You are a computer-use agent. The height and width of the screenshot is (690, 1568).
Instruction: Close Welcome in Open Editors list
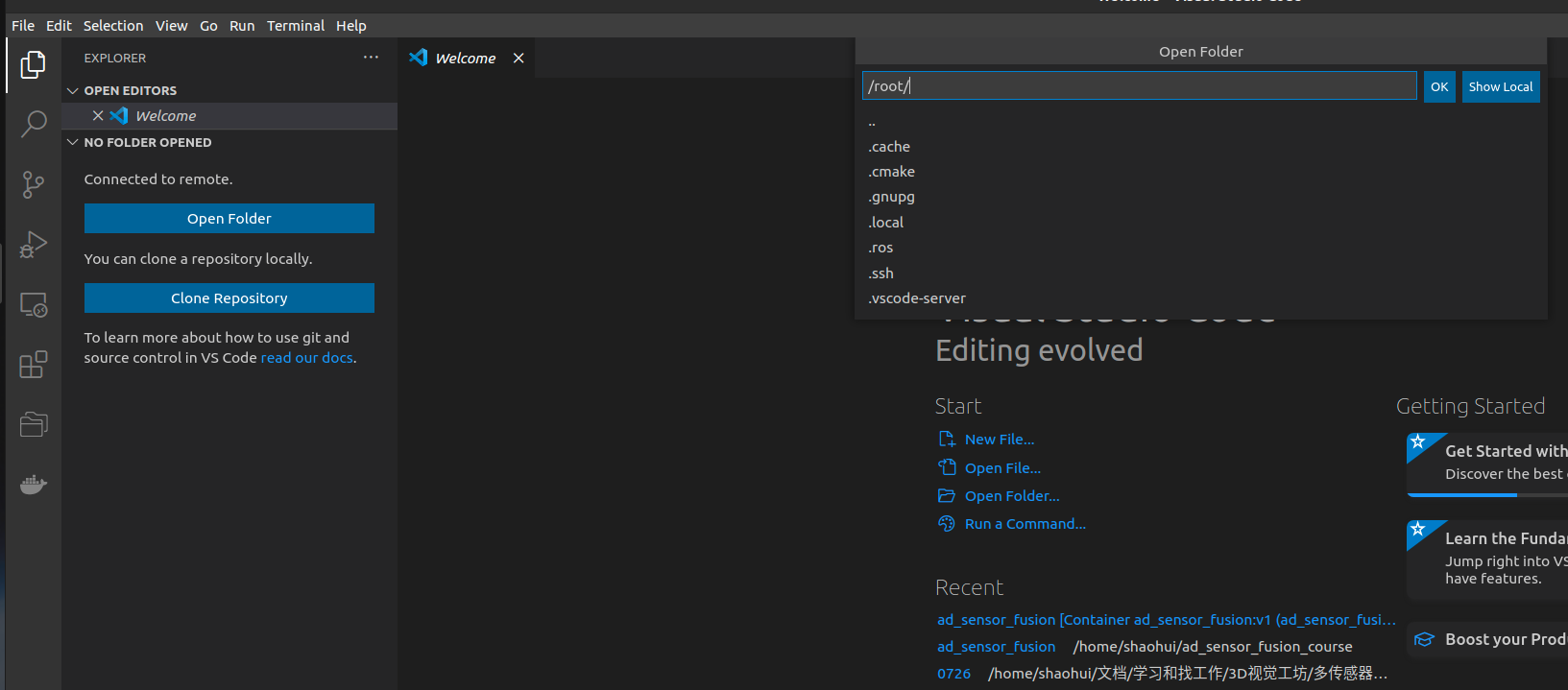pyautogui.click(x=98, y=115)
